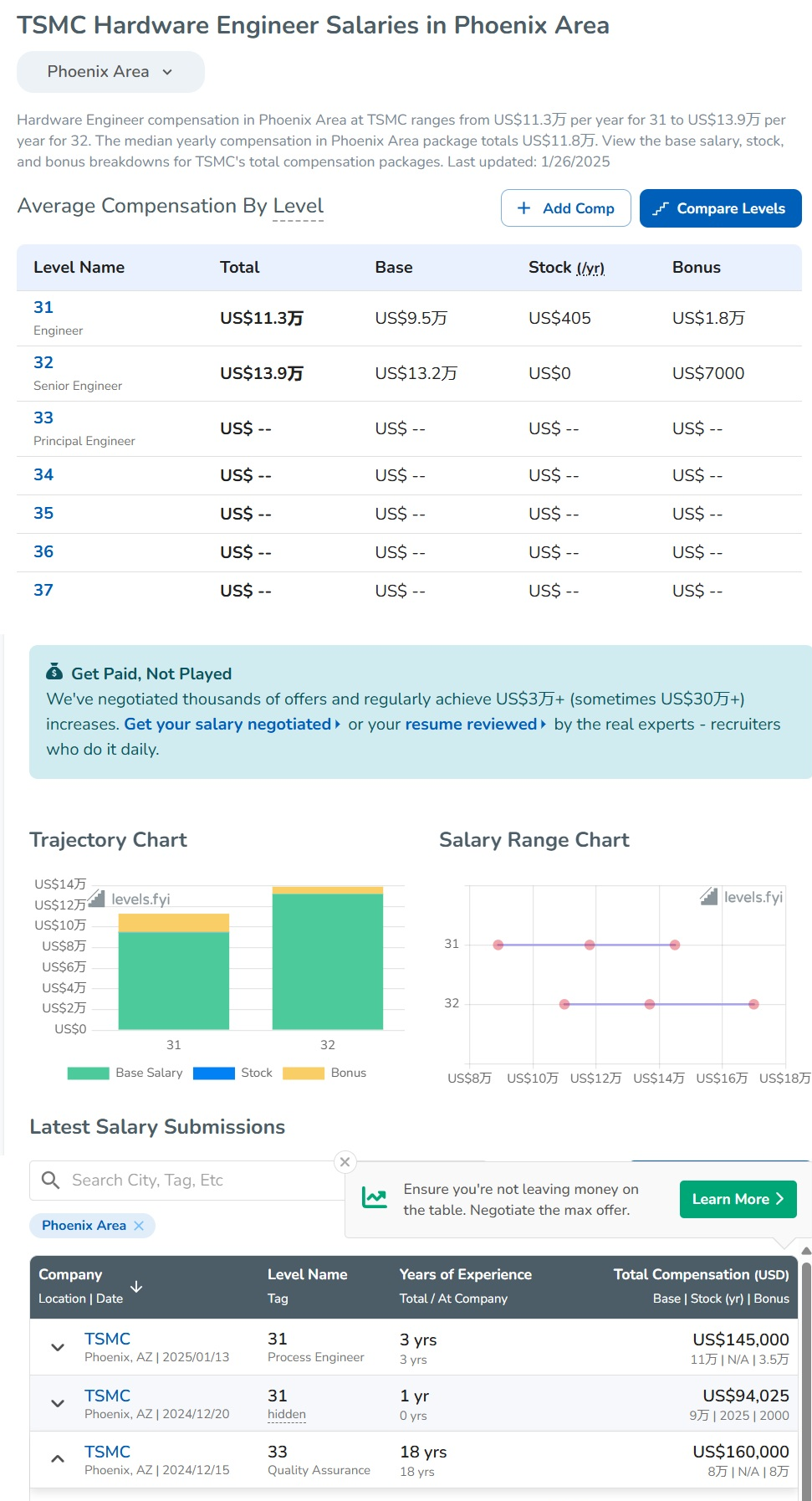
Task: Sort by Company using arrow icon
Action: point(136,1287)
